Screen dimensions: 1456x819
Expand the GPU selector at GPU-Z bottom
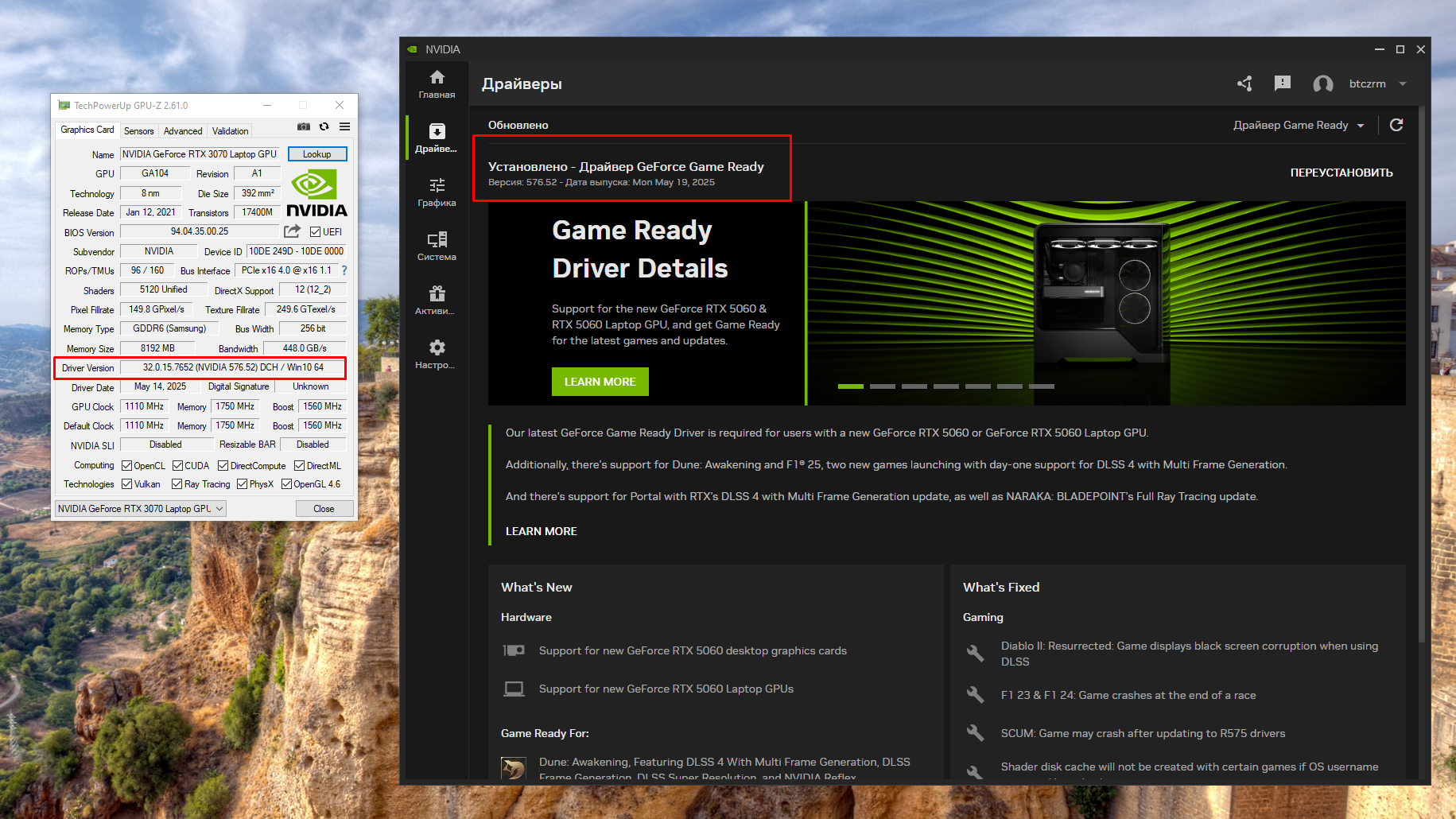(x=220, y=508)
